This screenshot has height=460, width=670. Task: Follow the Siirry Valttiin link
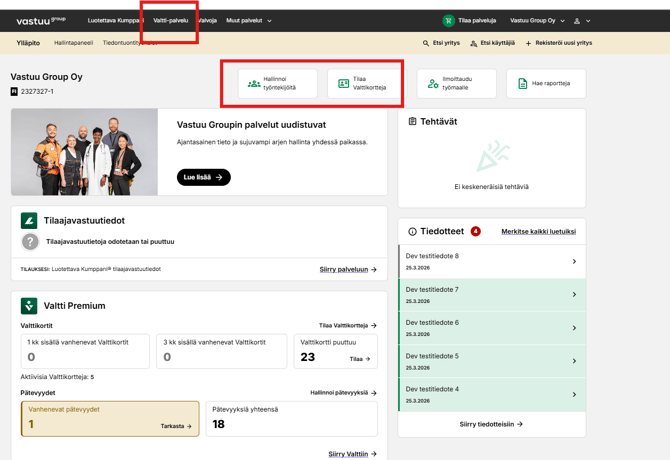(353, 454)
